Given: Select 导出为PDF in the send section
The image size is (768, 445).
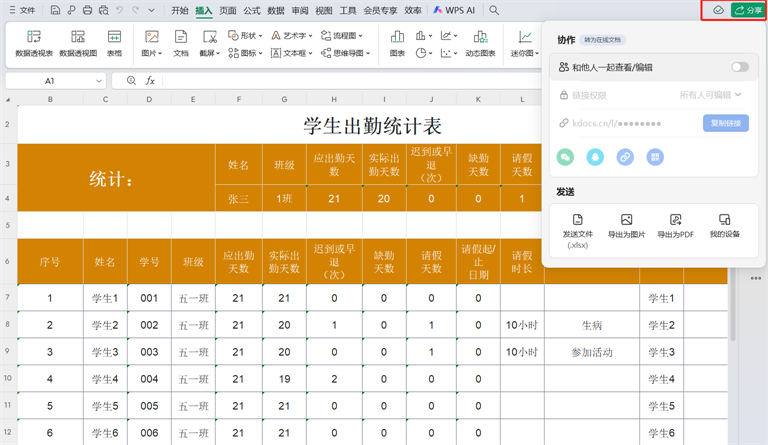Looking at the screenshot, I should [675, 226].
